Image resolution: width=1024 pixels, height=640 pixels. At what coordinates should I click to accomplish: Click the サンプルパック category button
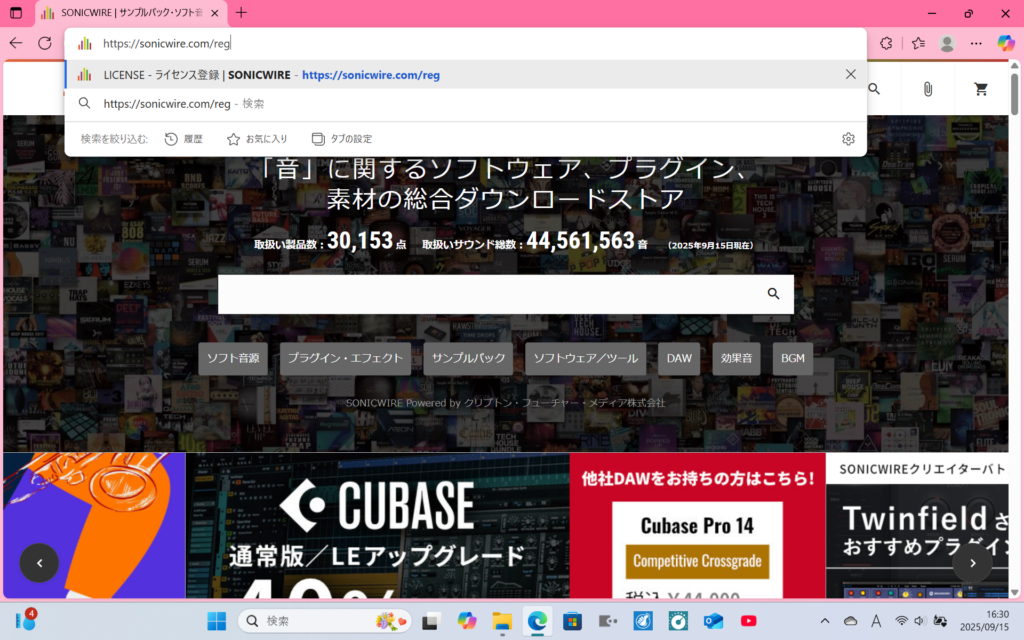click(467, 358)
